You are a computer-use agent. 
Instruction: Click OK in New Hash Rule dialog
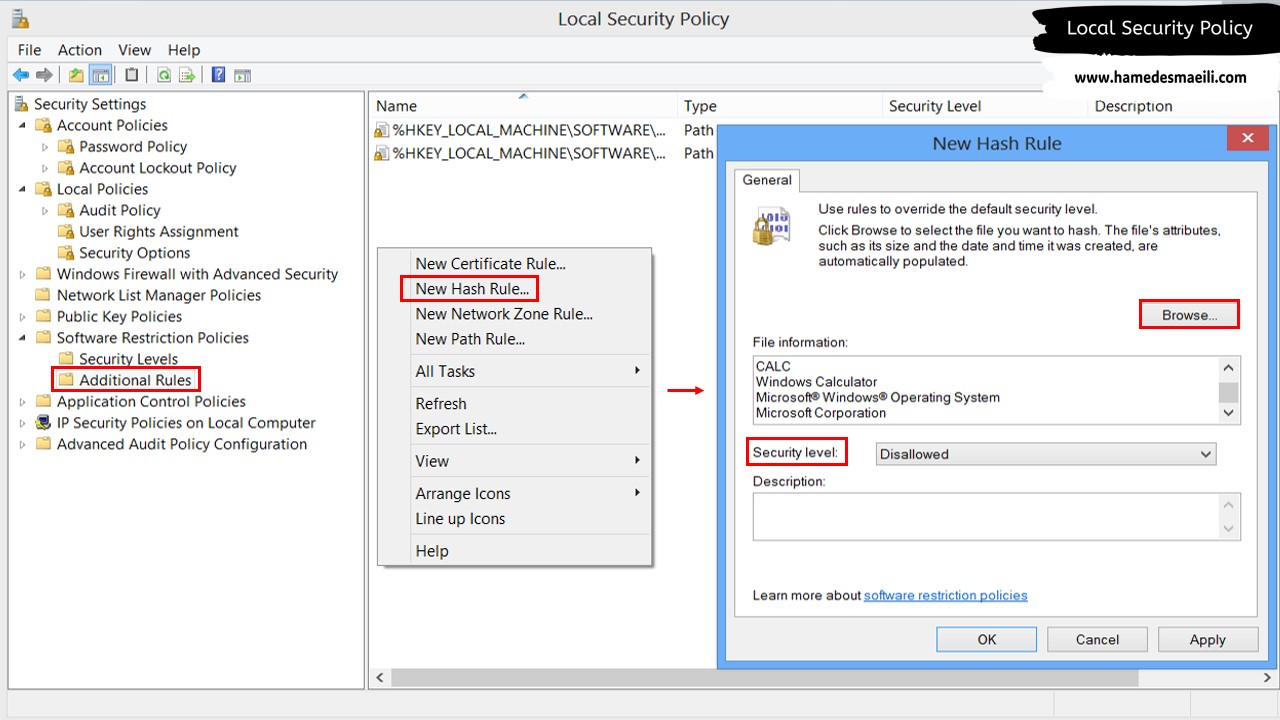coord(987,640)
